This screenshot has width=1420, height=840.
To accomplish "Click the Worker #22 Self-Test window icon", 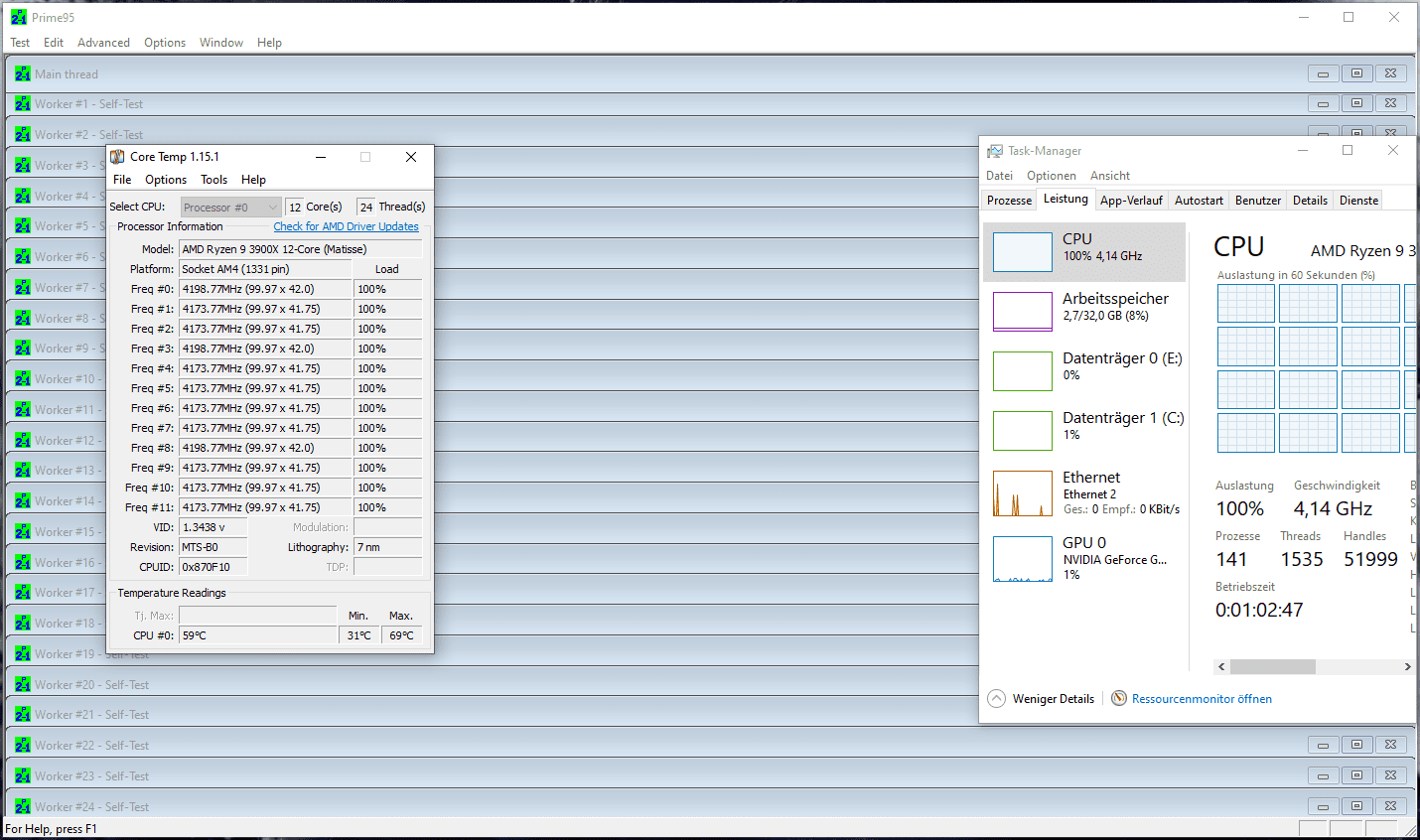I will point(23,745).
